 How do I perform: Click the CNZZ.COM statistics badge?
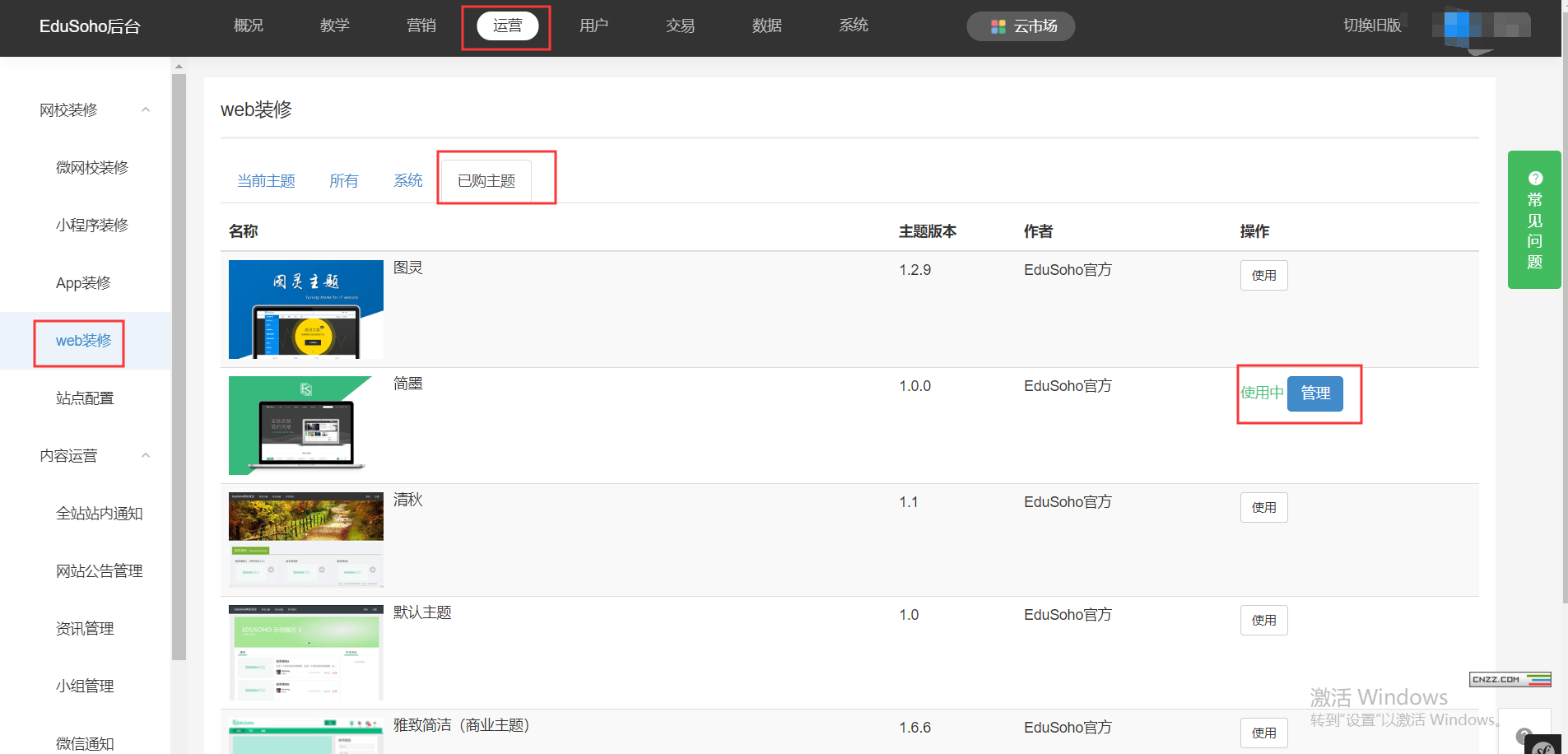(1510, 679)
